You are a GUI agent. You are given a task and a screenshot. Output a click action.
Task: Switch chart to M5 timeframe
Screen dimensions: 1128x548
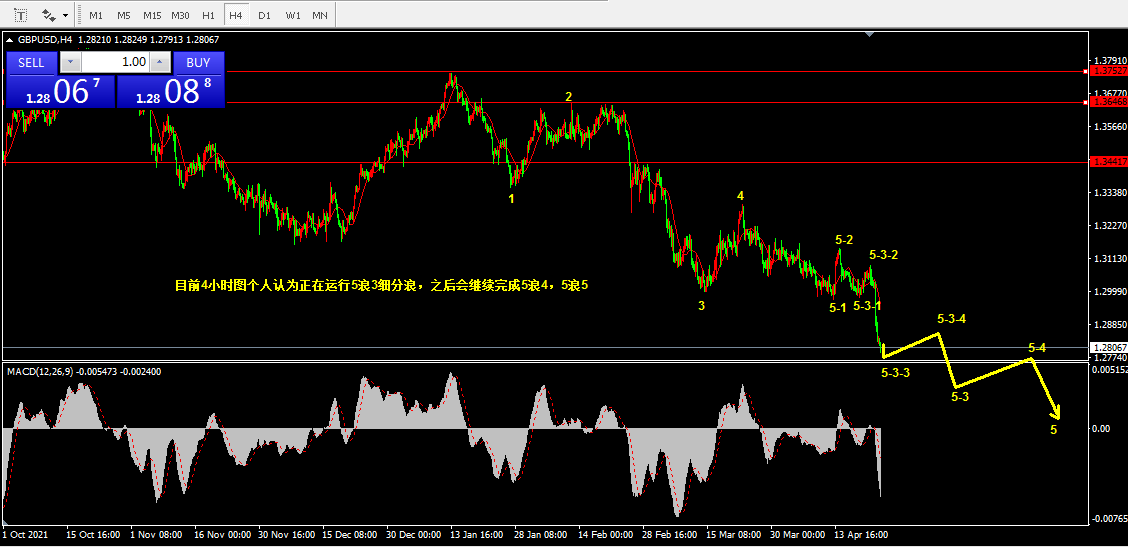[124, 14]
